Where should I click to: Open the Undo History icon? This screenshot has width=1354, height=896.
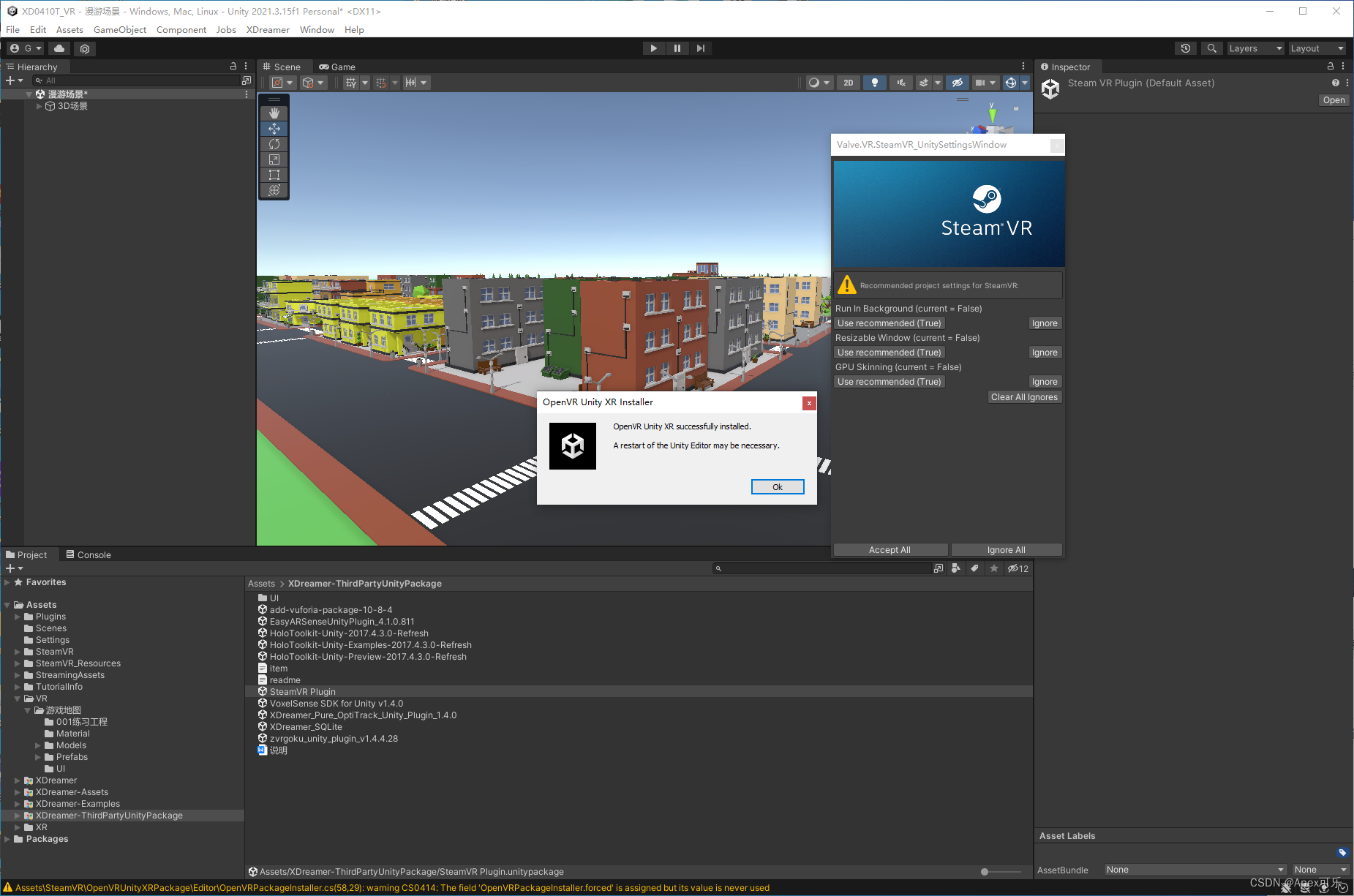pos(1186,48)
